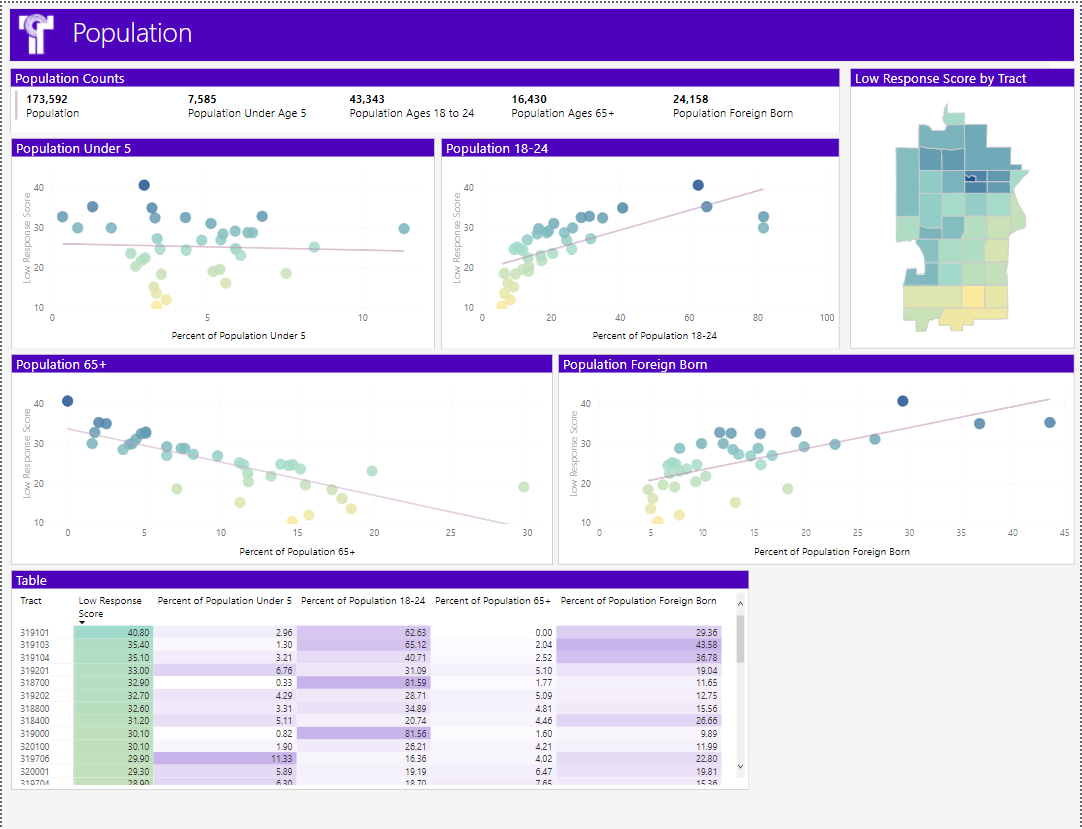Click the Low Response Score by Tract title
The width and height of the screenshot is (1082, 829).
(940, 79)
